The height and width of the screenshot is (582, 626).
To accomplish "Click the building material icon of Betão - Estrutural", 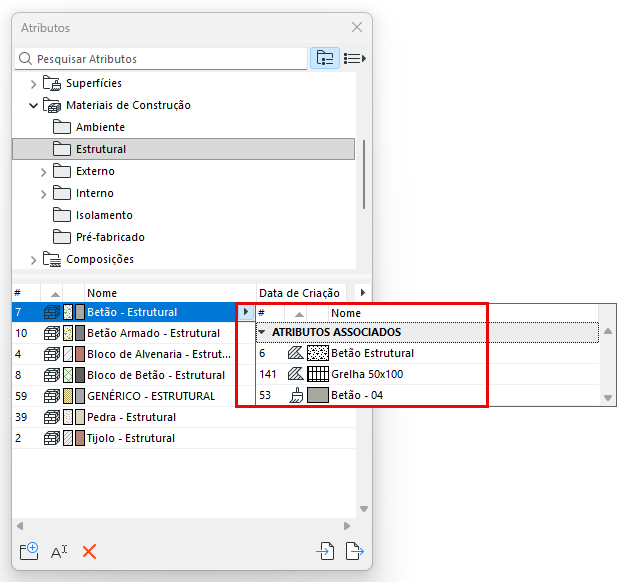I will pos(52,312).
